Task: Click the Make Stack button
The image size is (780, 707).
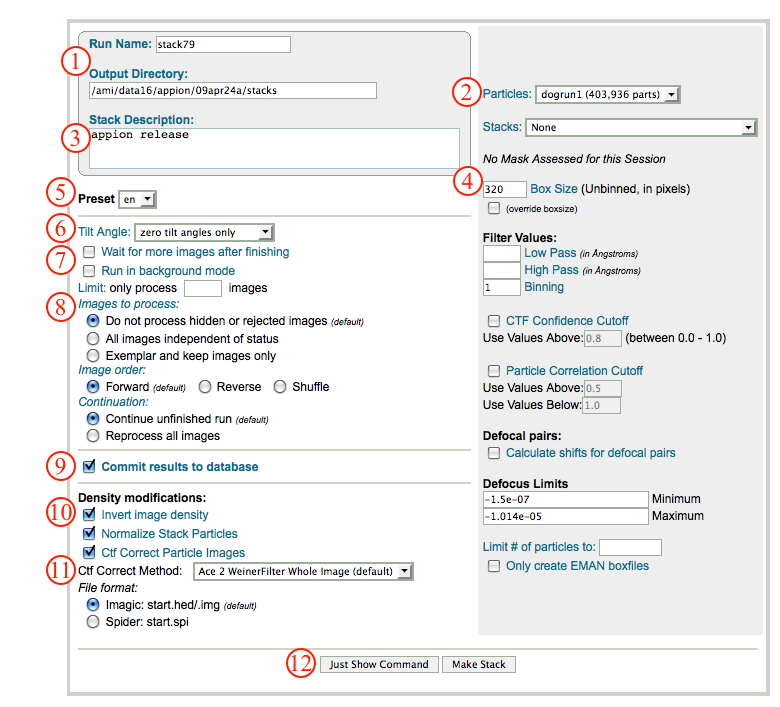Action: click(478, 664)
